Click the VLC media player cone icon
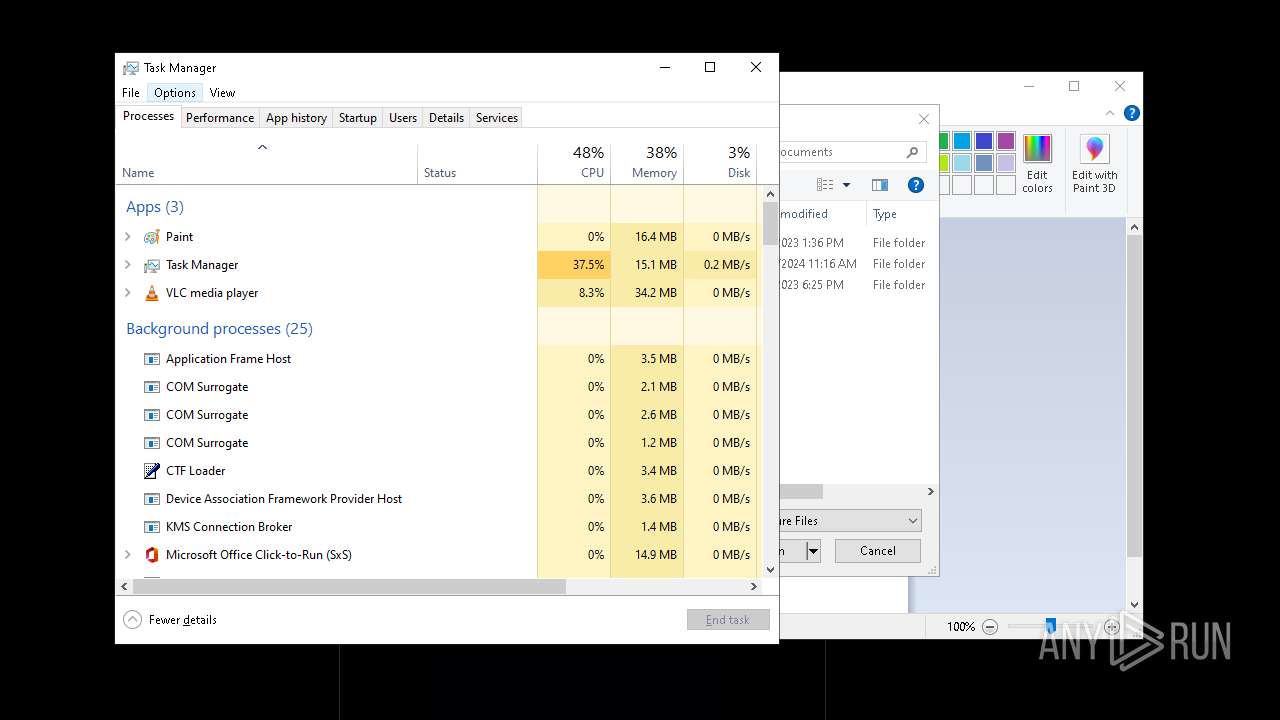This screenshot has height=720, width=1280. tap(151, 293)
